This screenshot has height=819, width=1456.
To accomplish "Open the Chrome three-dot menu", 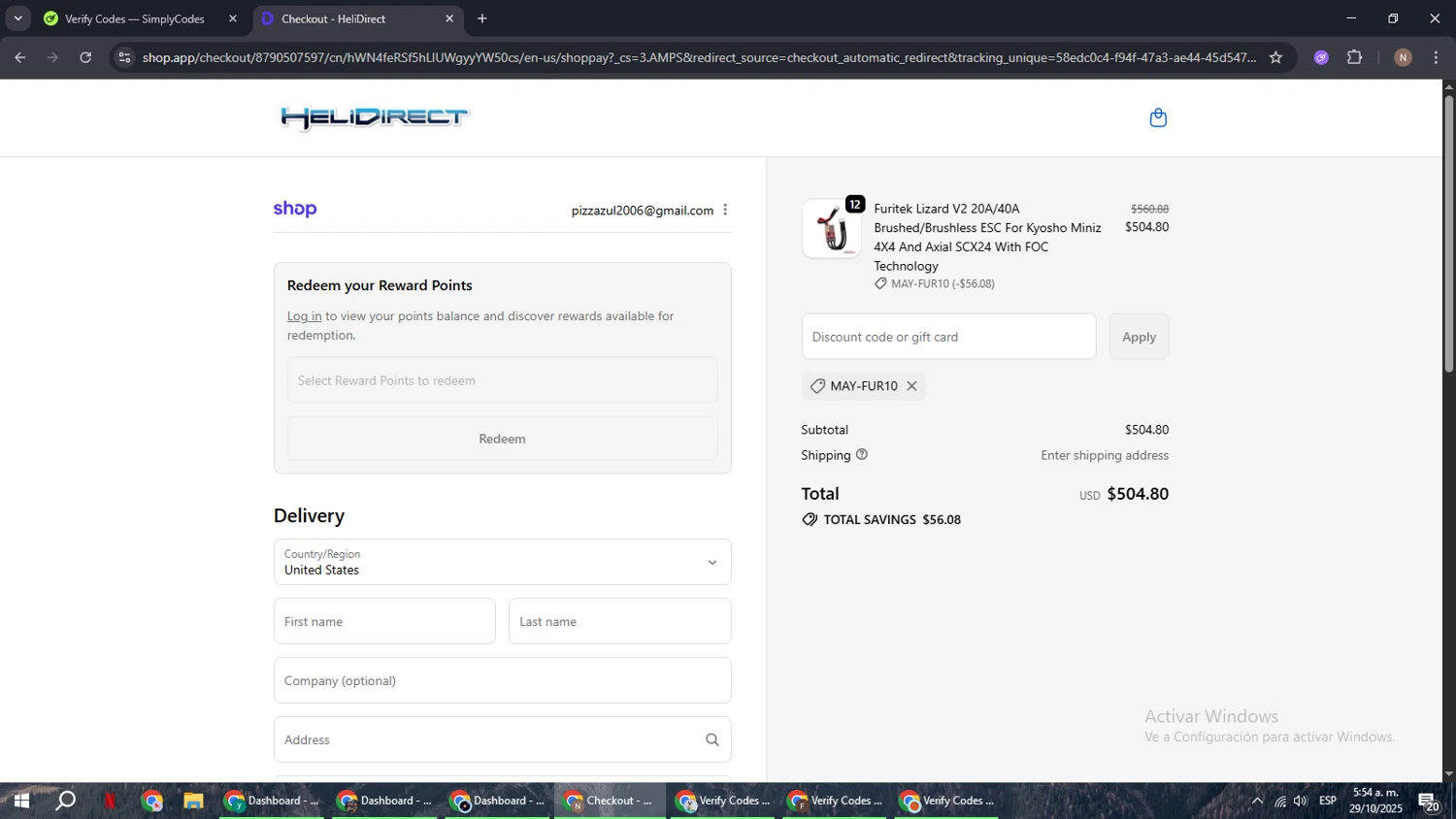I will click(1437, 57).
